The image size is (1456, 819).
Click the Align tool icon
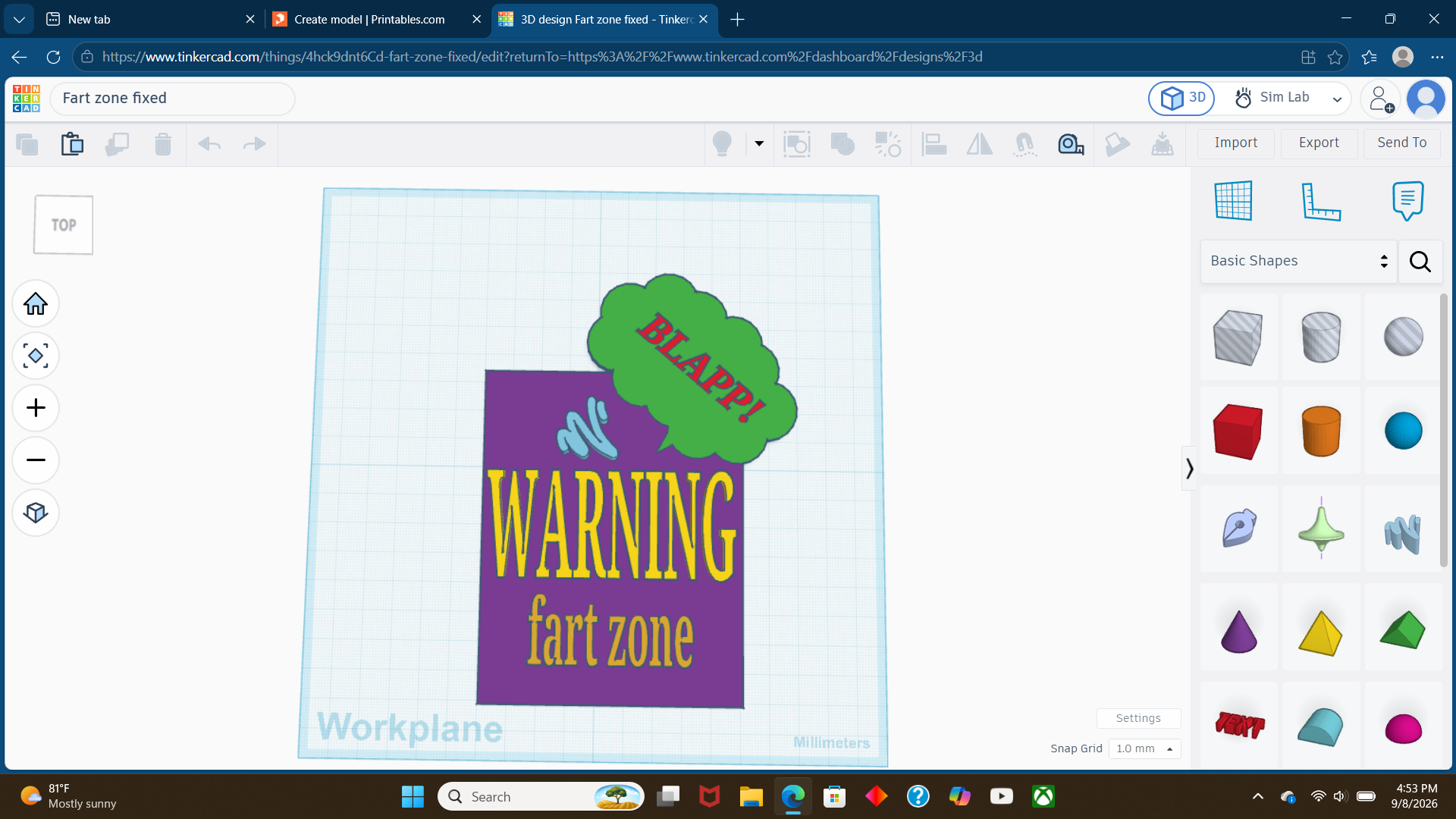coord(934,143)
